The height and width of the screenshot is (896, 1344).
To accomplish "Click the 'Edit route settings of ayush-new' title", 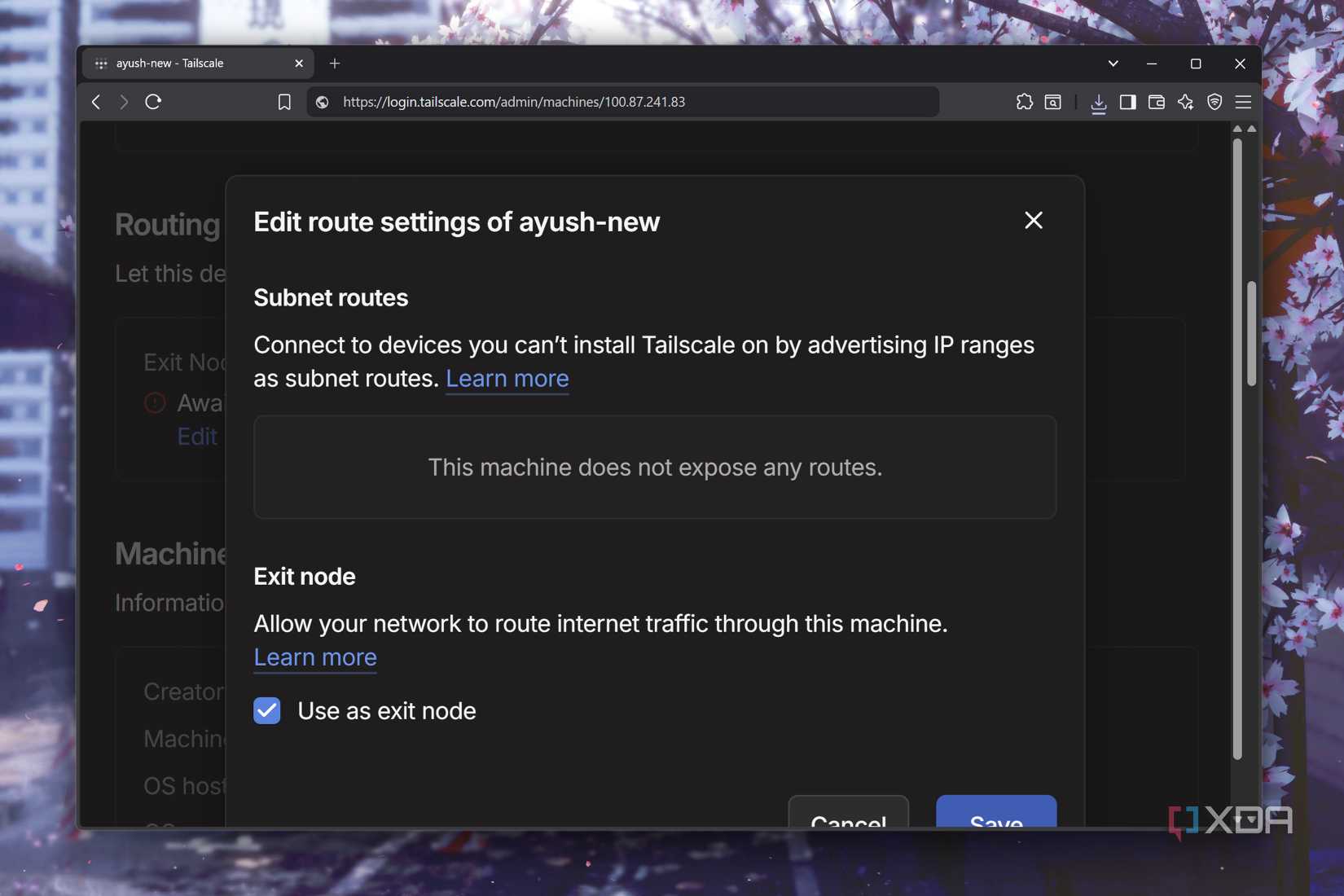I will (x=457, y=222).
